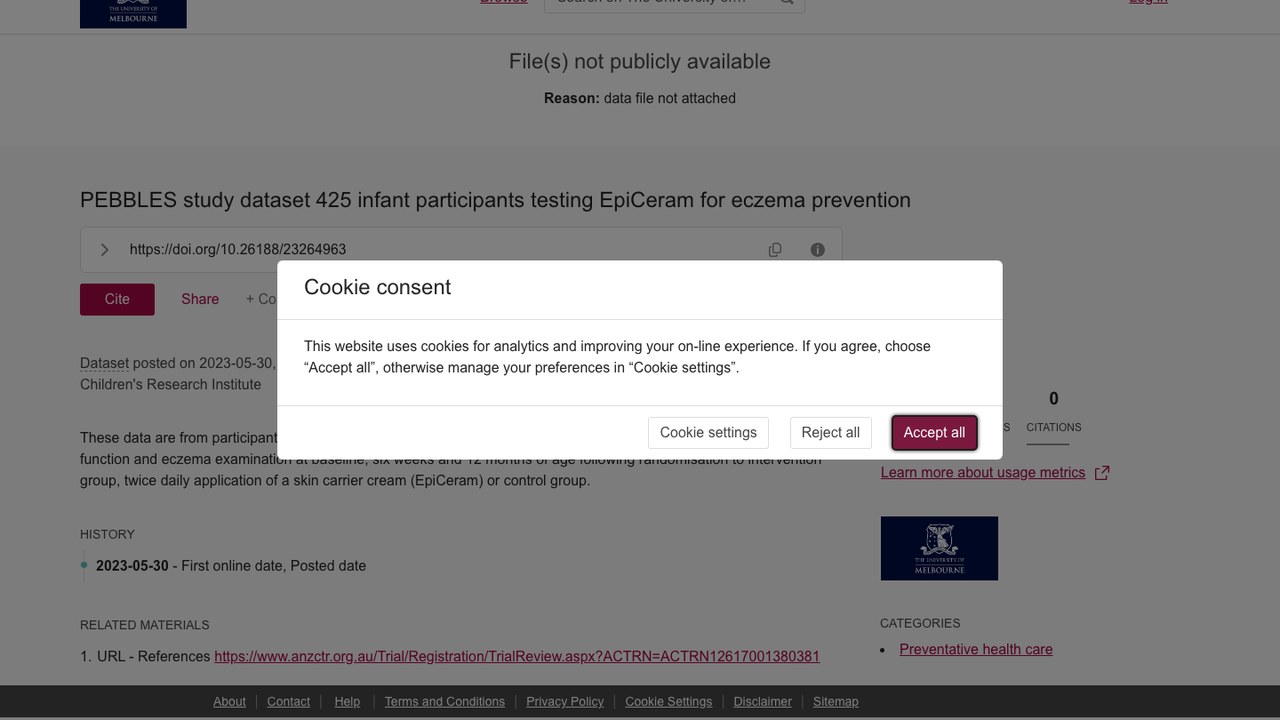The width and height of the screenshot is (1280, 720).
Task: Open Terms and Conditions footer link
Action: pyautogui.click(x=445, y=702)
